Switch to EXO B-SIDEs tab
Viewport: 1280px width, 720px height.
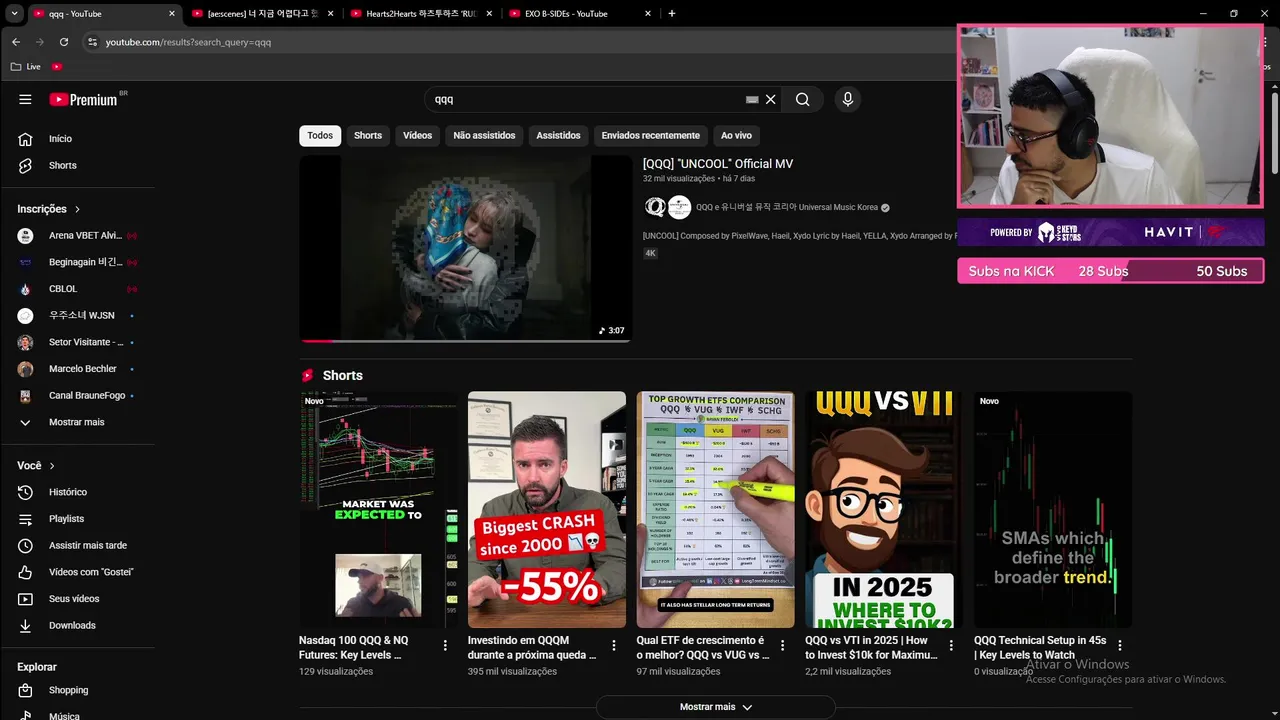click(580, 14)
